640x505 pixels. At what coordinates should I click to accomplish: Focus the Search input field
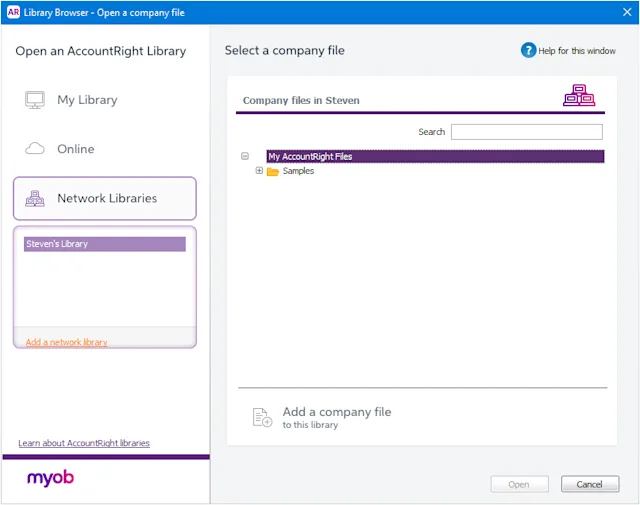point(527,132)
